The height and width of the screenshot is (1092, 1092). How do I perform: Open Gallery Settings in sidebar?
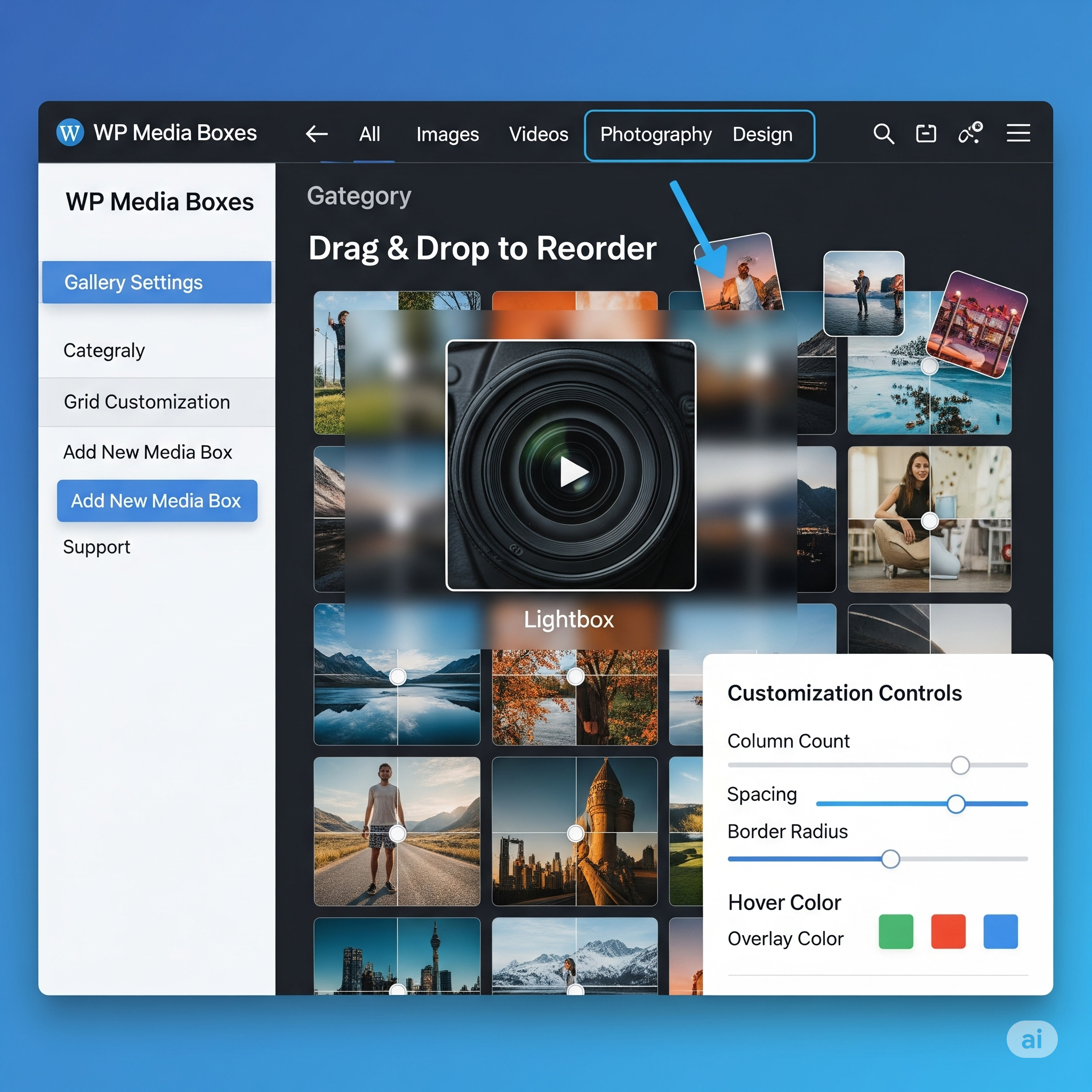157,282
